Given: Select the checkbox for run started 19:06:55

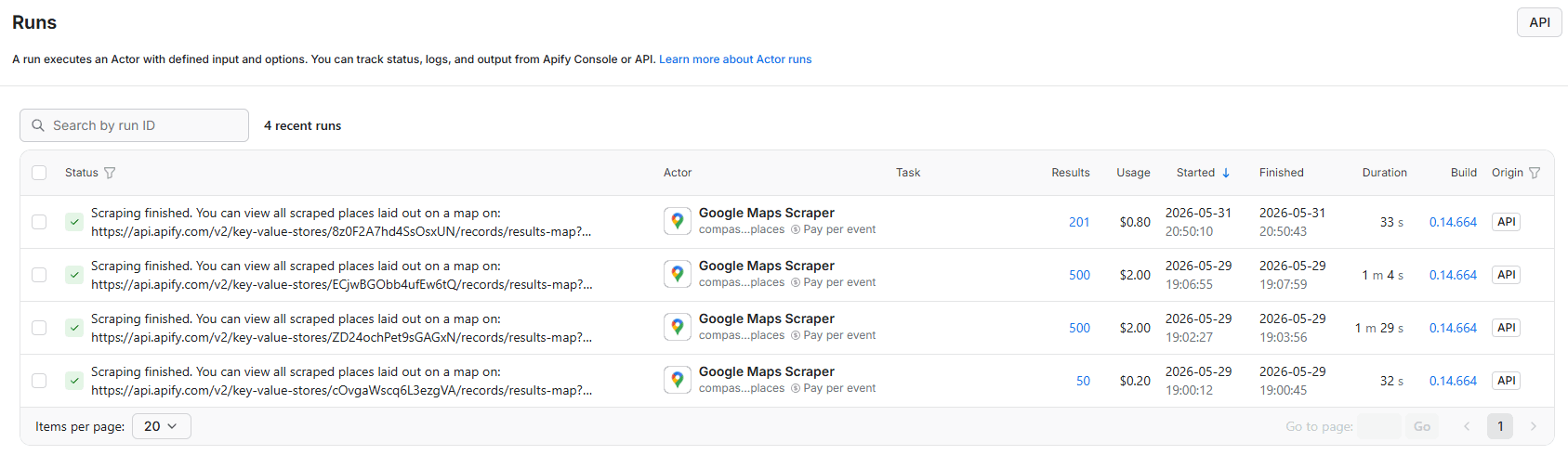Looking at the screenshot, I should (39, 275).
